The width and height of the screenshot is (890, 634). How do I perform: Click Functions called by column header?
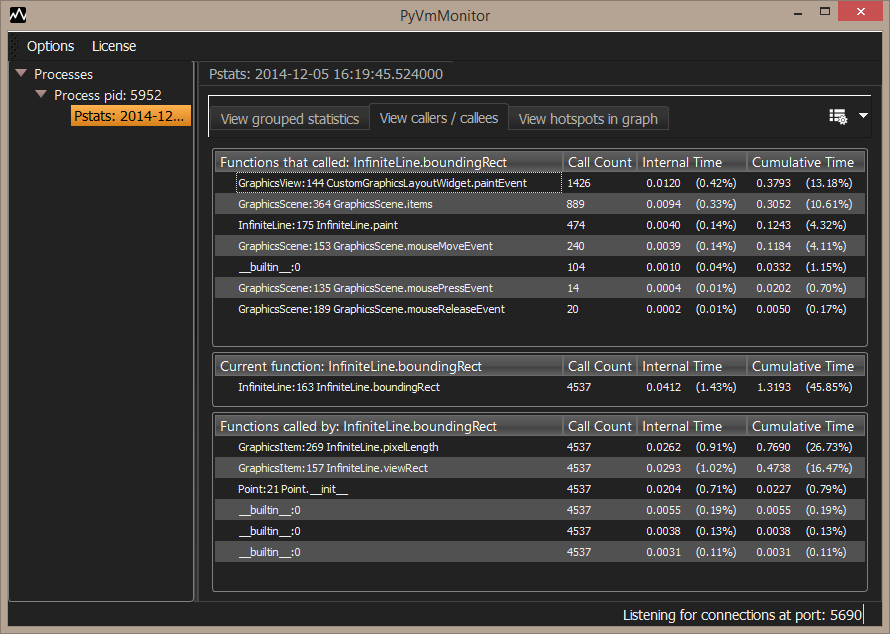tap(389, 426)
